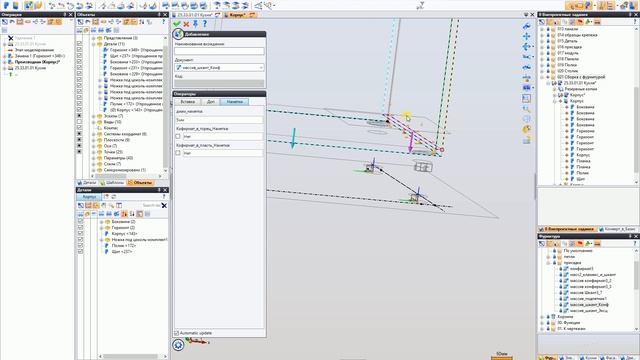Select Резервные копии in the right tree
The height and width of the screenshot is (360, 640).
click(x=580, y=89)
